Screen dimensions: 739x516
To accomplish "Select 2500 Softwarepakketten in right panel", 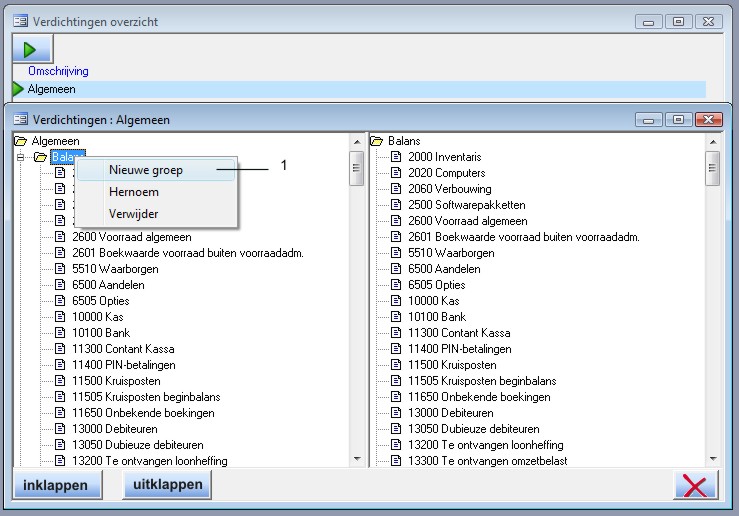I will [466, 205].
